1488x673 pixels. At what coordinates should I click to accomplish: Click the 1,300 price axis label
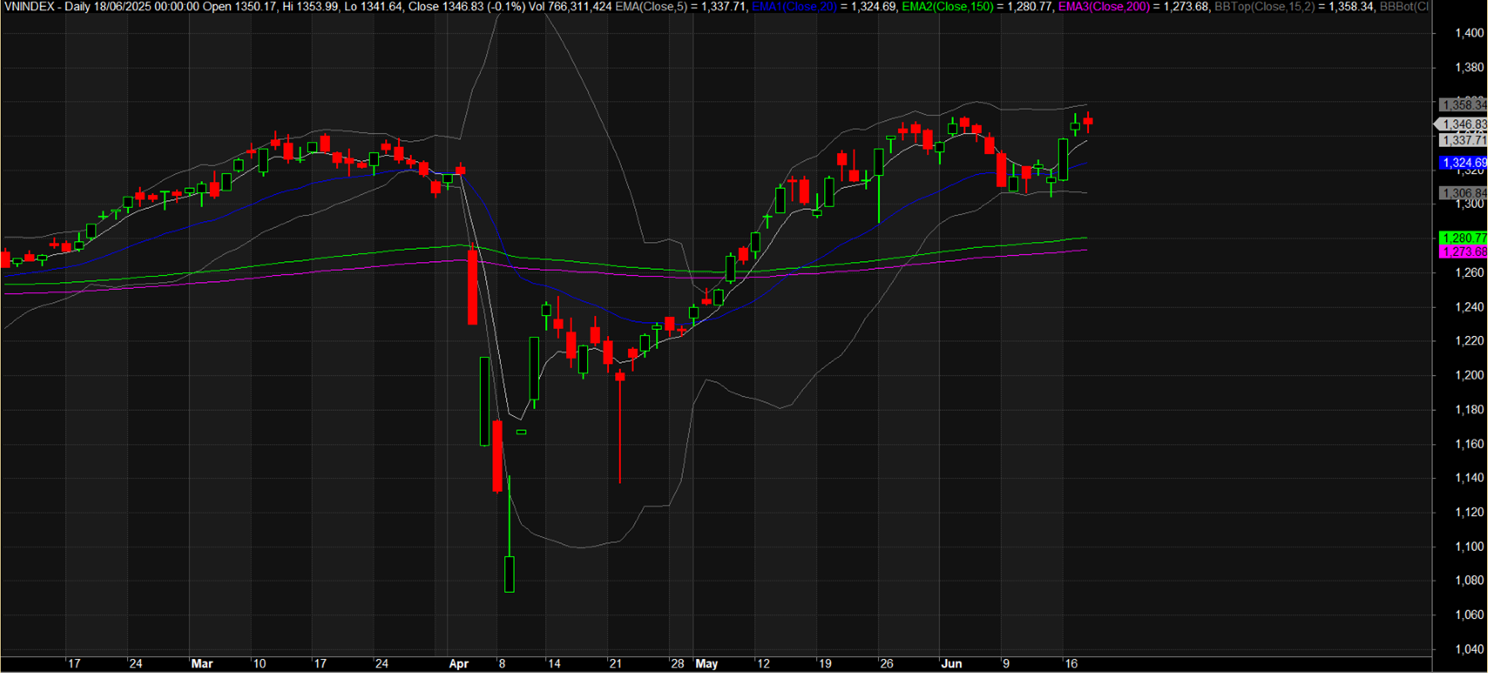[1469, 204]
